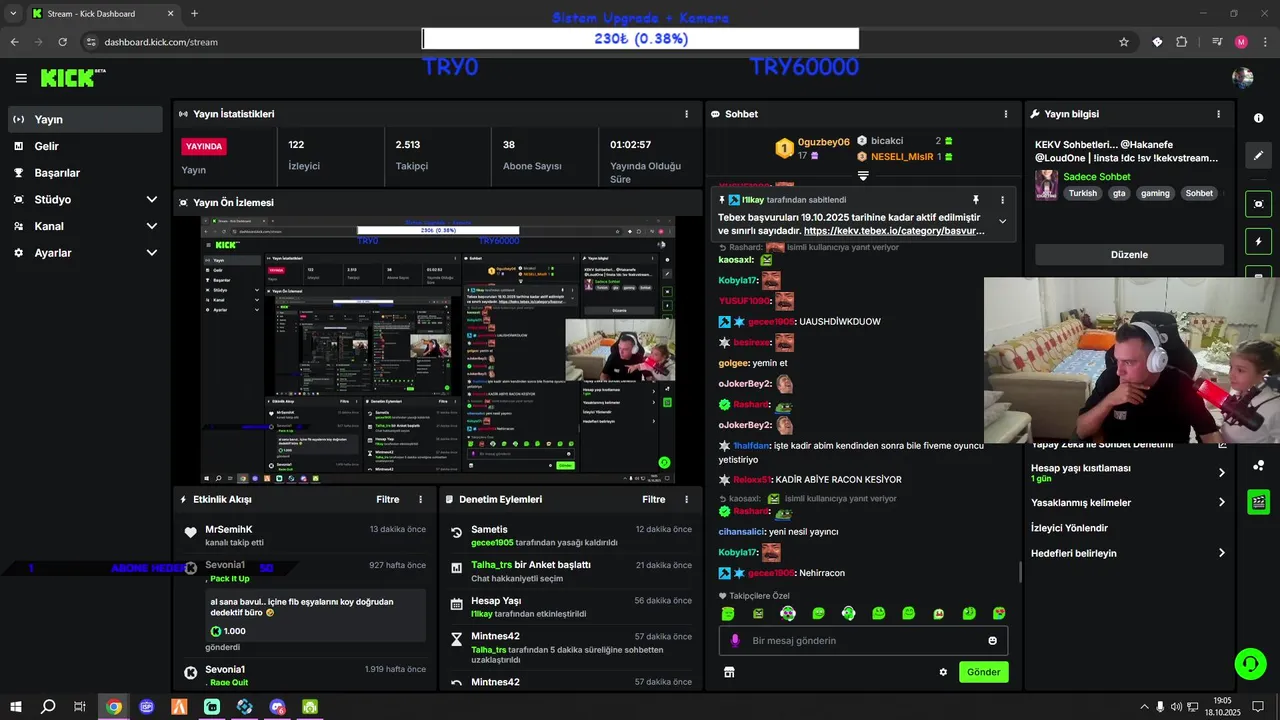This screenshot has width=1280, height=720.
Task: Open Yayın İstatistikleri panel three-dot menu
Action: pyautogui.click(x=686, y=114)
